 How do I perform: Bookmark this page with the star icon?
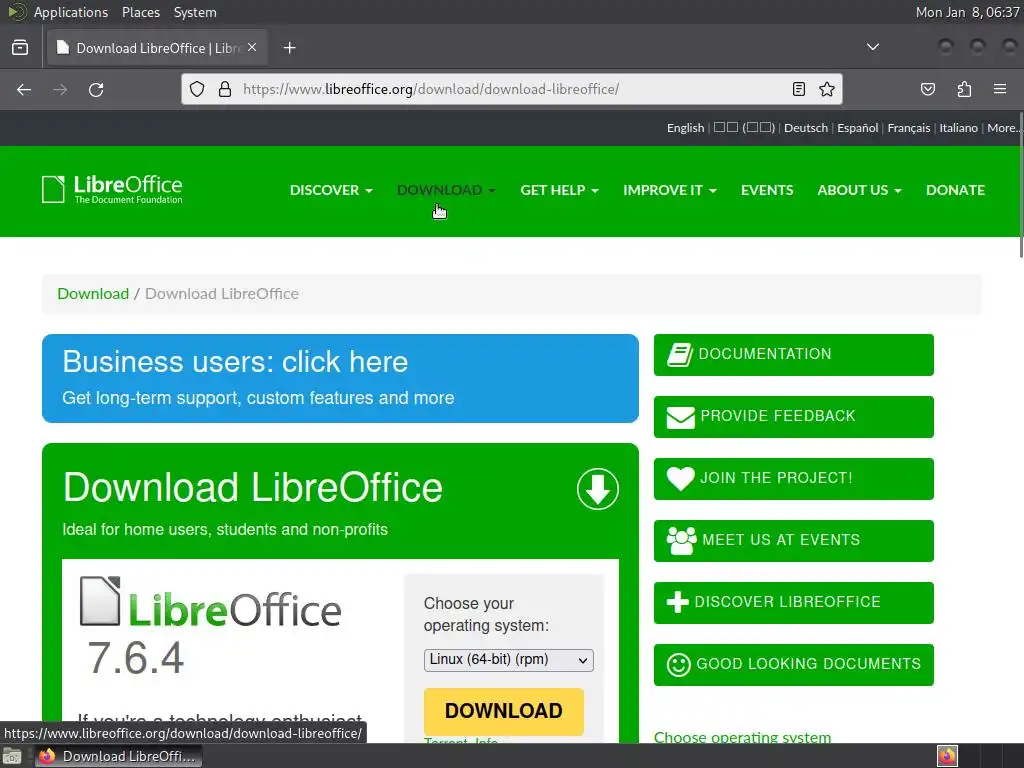[x=827, y=89]
